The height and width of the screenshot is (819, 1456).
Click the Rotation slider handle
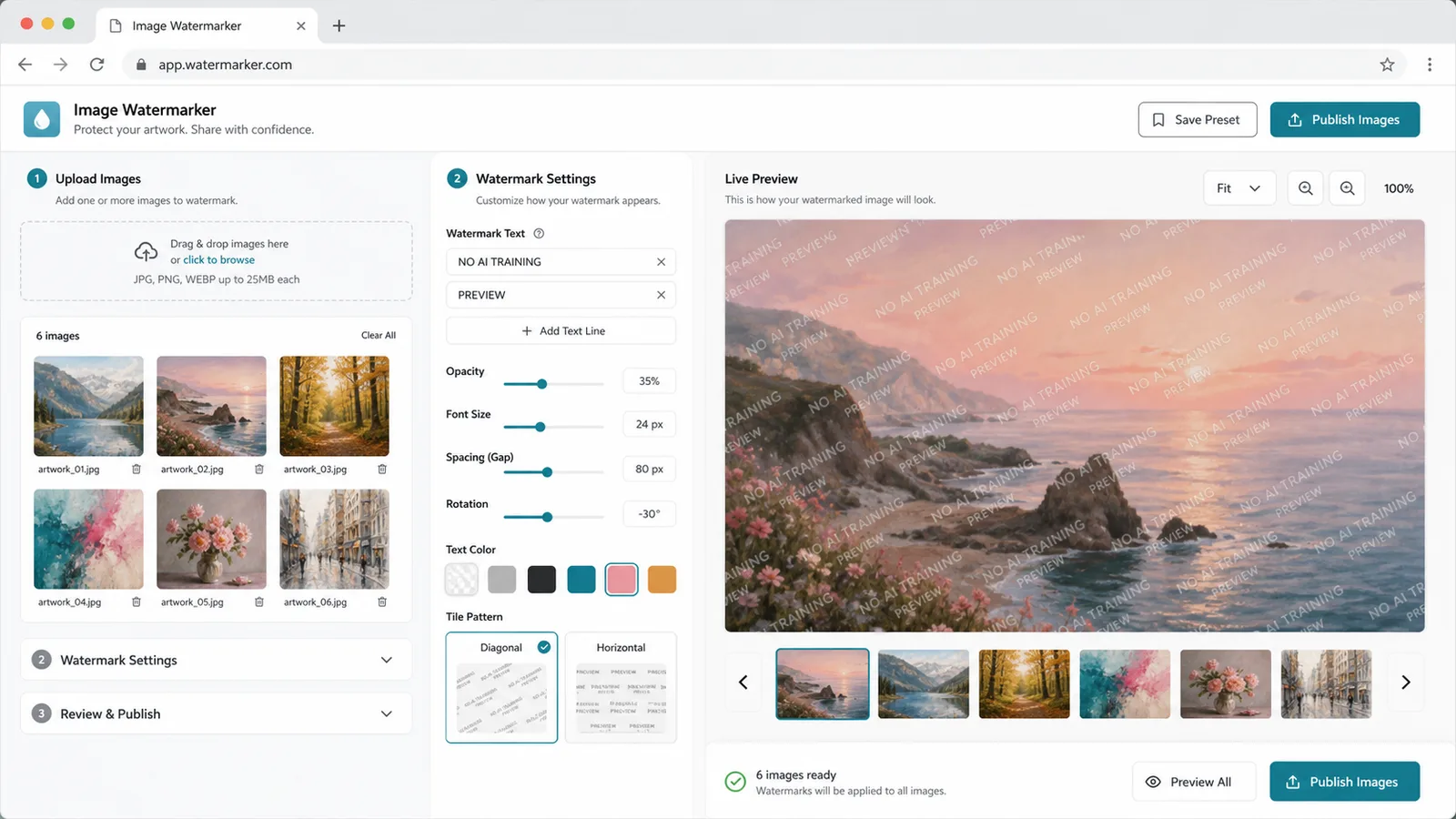547,517
